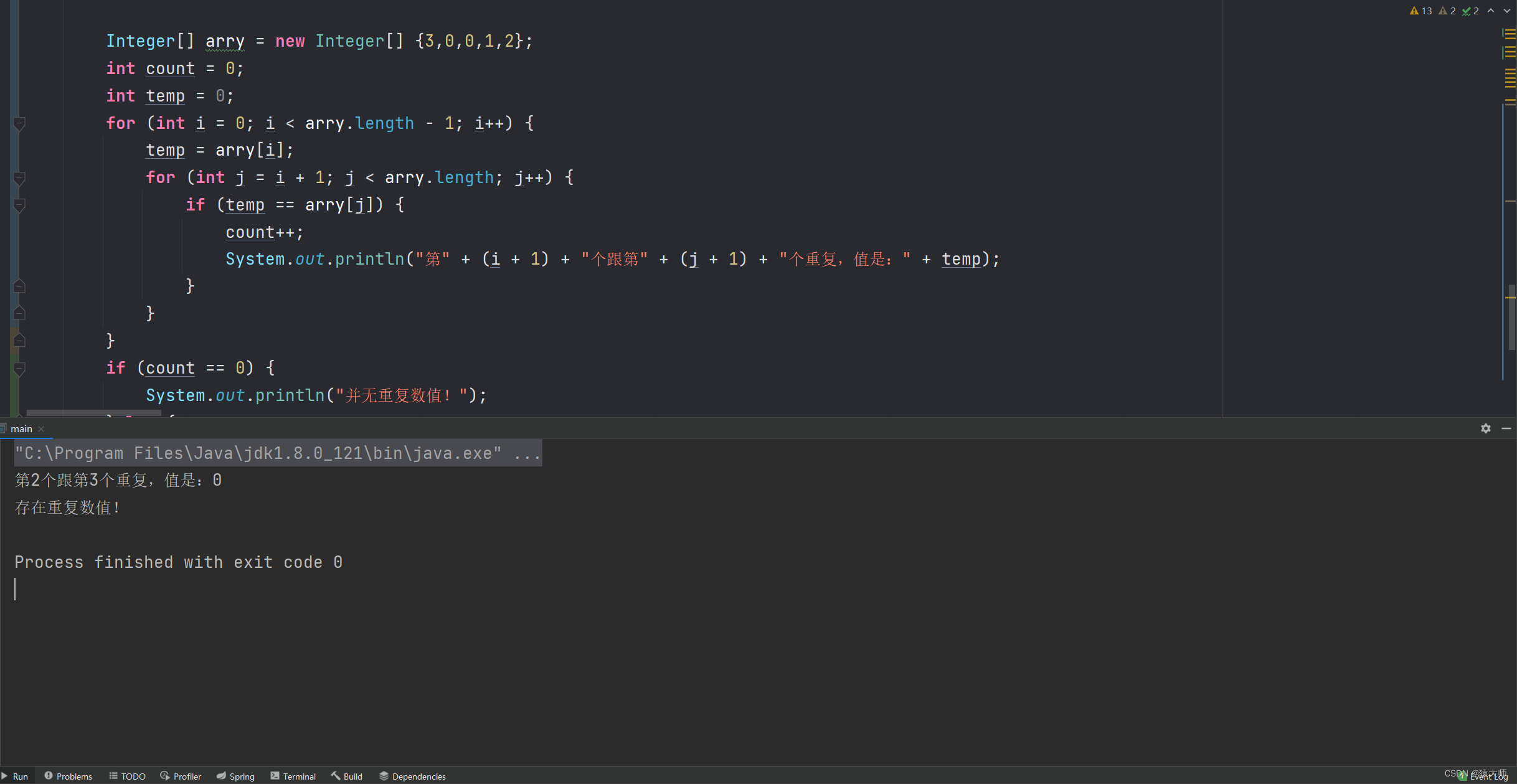Screen dimensions: 1517x784
Task: Collapse the inner for j loop fold
Action: [19, 178]
